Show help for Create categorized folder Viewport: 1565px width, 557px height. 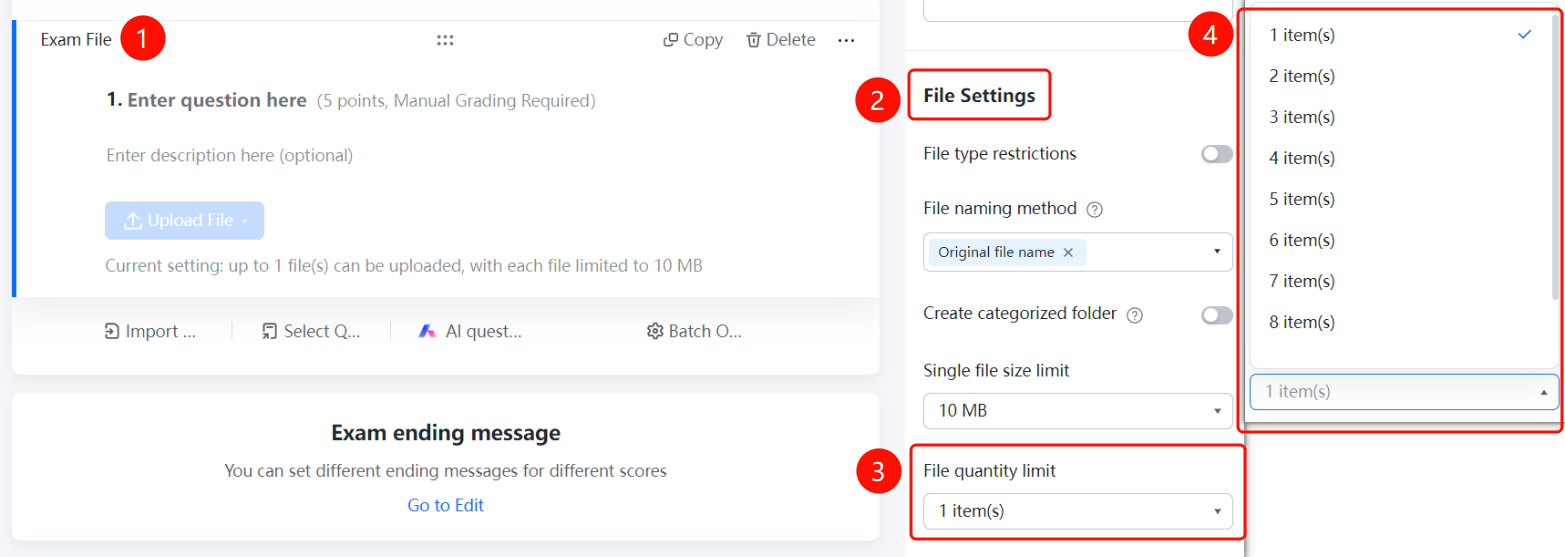[x=1134, y=315]
